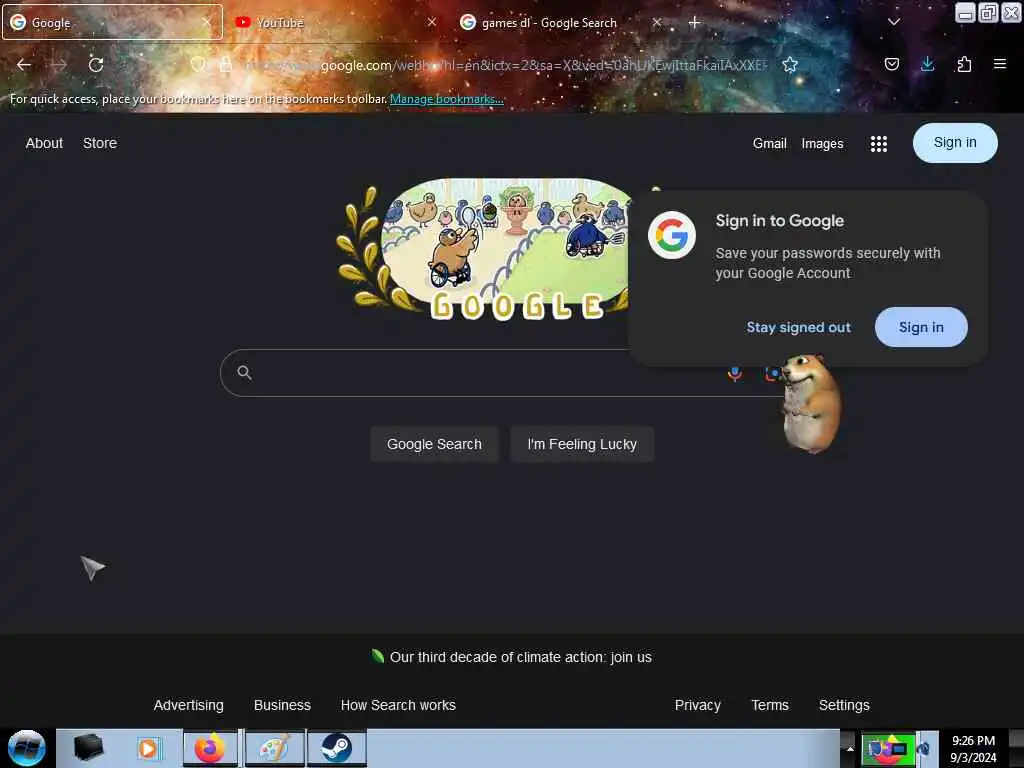Start voice search with microphone icon

point(735,373)
